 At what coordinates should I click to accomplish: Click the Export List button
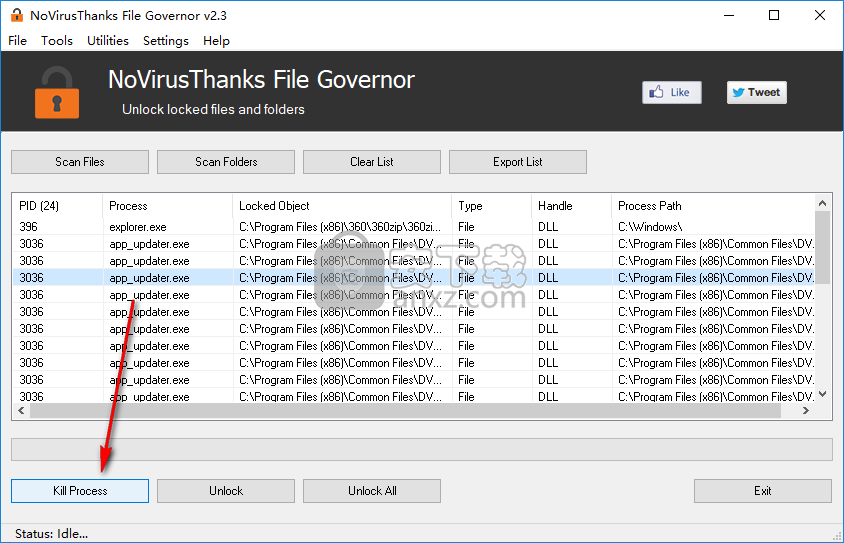coord(518,162)
